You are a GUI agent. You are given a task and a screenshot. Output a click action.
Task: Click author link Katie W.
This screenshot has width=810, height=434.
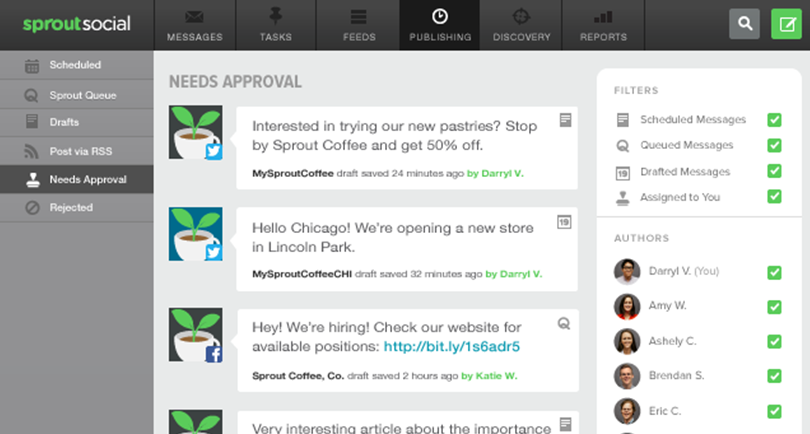(x=492, y=376)
